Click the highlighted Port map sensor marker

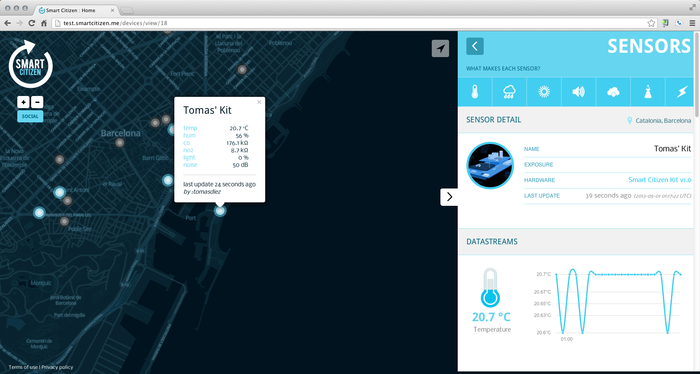220,211
